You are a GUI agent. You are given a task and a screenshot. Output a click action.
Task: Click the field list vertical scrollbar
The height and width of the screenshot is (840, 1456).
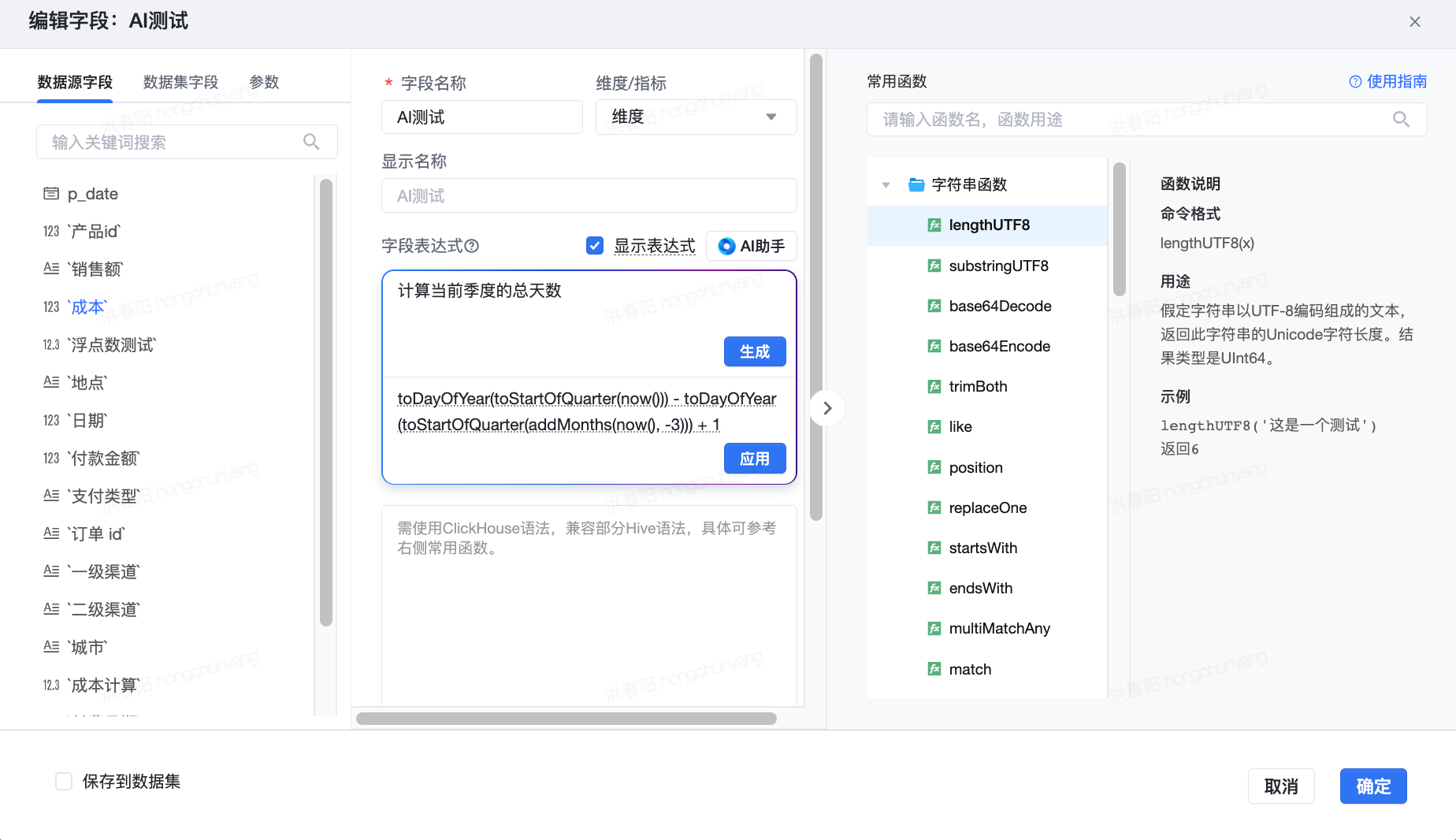[326, 402]
